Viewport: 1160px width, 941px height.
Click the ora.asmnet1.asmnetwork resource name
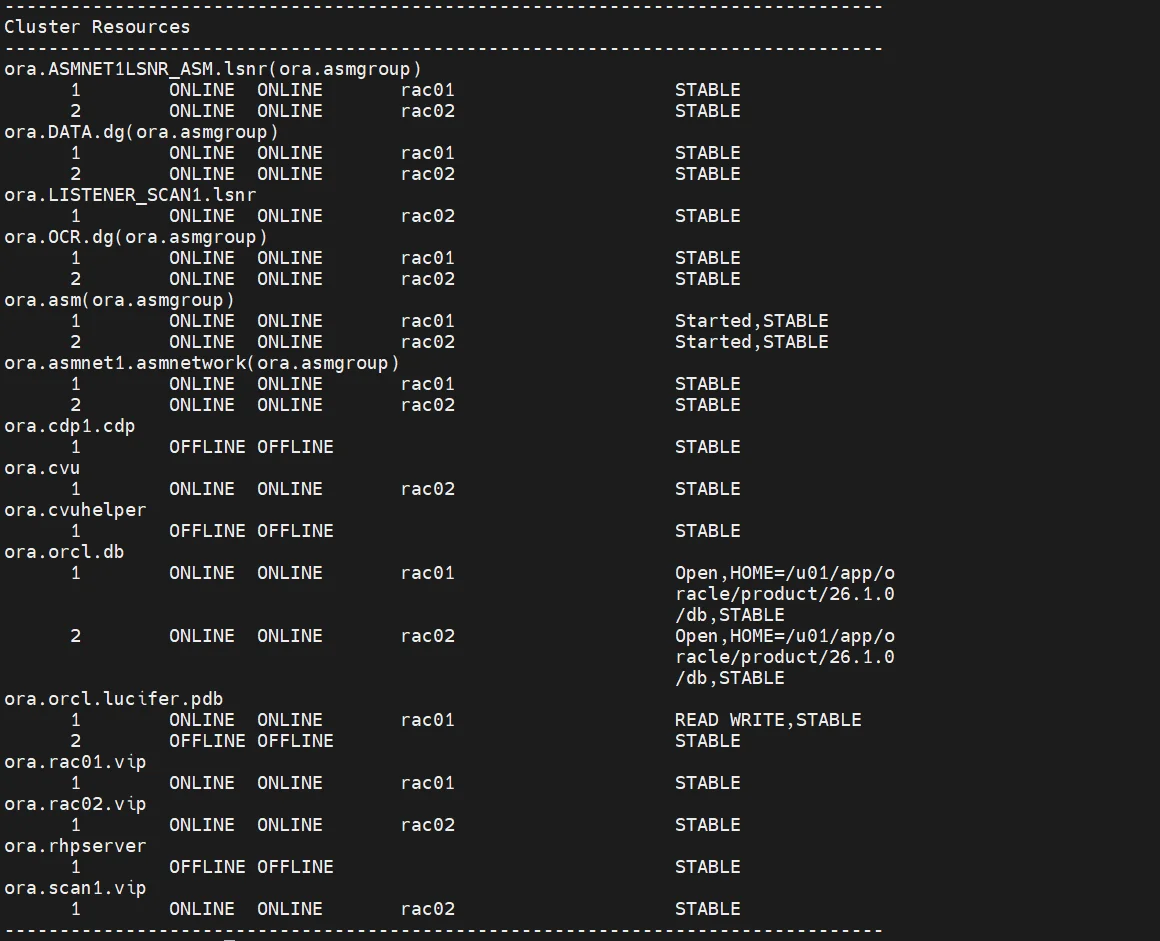[x=201, y=363]
